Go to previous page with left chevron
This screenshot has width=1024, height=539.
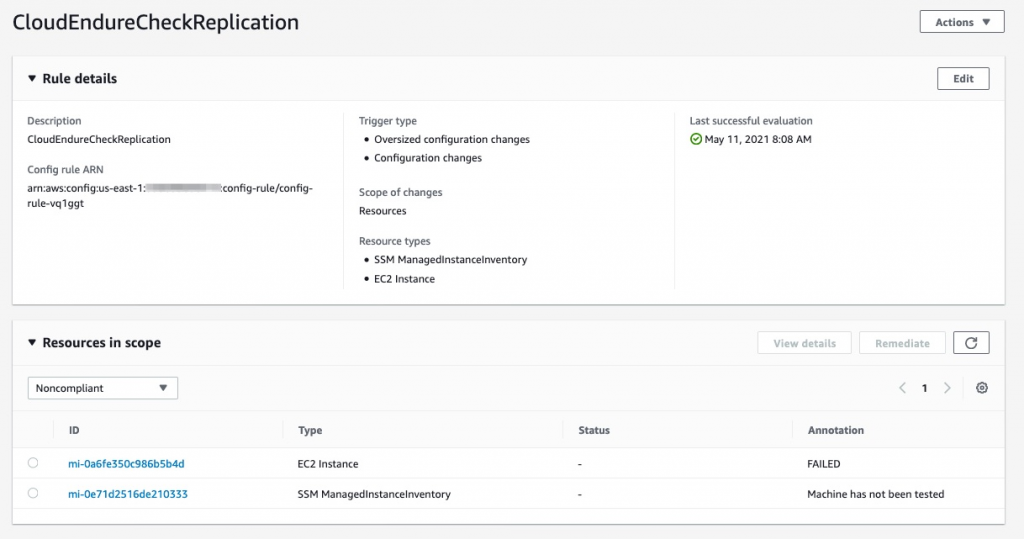(903, 388)
